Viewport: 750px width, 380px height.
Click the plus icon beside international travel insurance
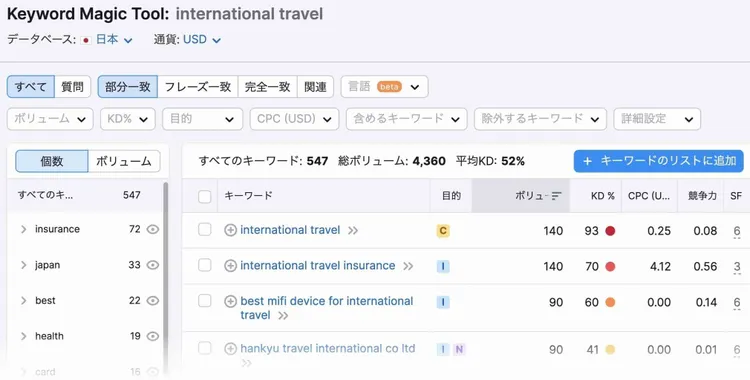tap(231, 266)
